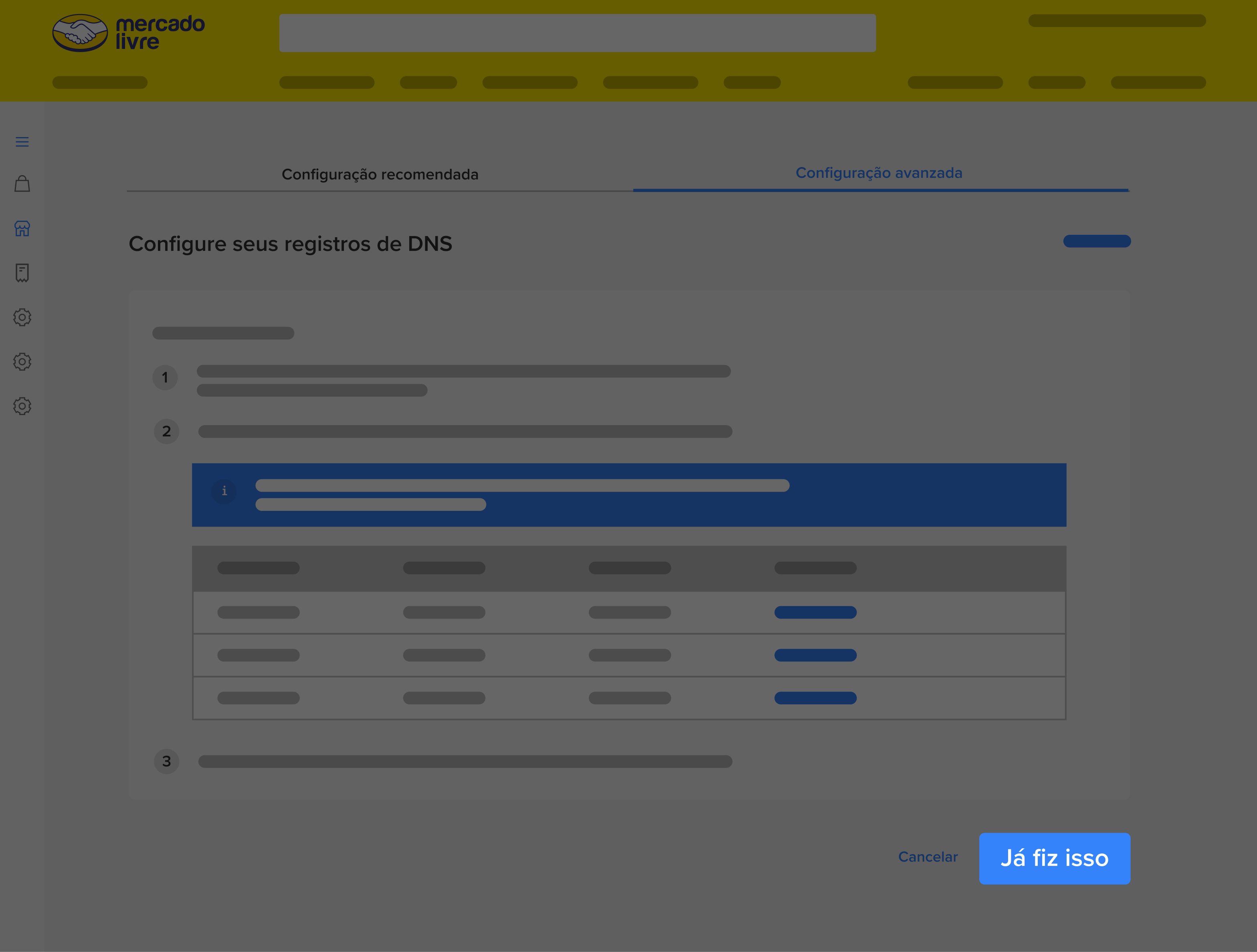
Task: Click the Já fiz isso button
Action: pyautogui.click(x=1054, y=858)
